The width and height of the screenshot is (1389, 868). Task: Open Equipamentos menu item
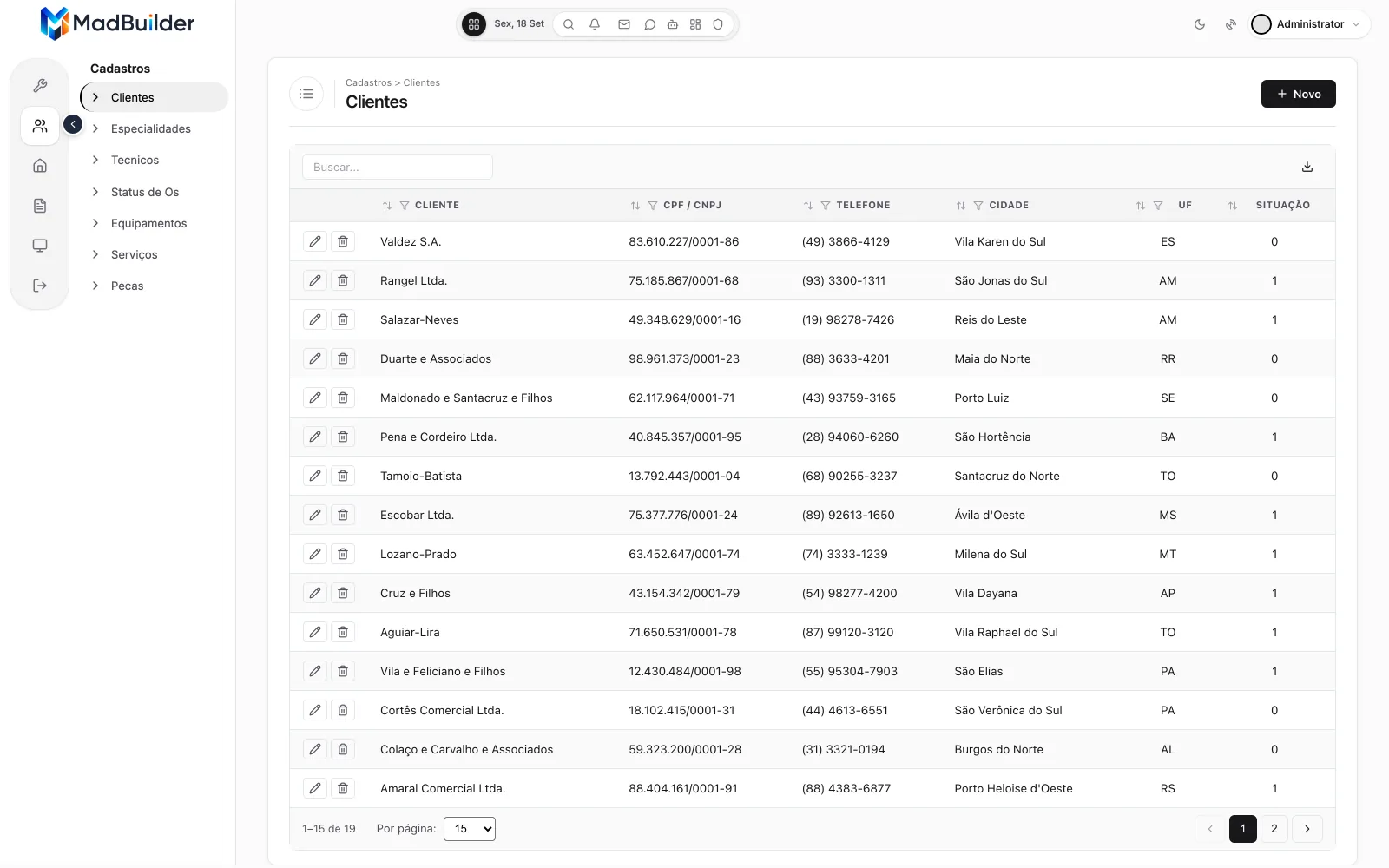point(154,223)
